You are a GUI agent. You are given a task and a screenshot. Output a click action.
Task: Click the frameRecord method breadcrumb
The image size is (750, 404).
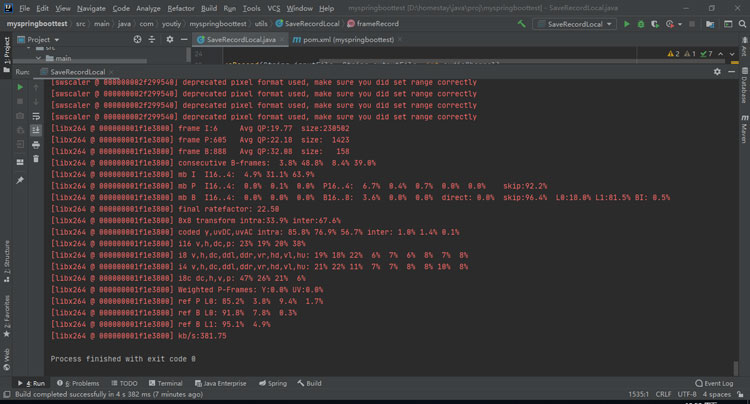(373, 23)
